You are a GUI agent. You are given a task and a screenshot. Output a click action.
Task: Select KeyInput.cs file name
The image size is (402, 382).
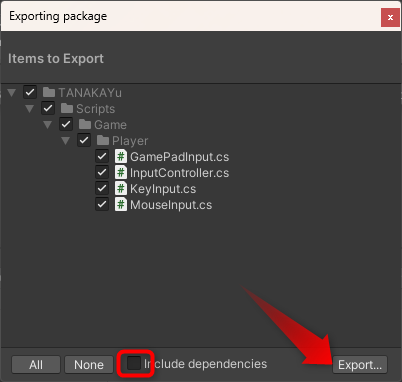click(163, 189)
